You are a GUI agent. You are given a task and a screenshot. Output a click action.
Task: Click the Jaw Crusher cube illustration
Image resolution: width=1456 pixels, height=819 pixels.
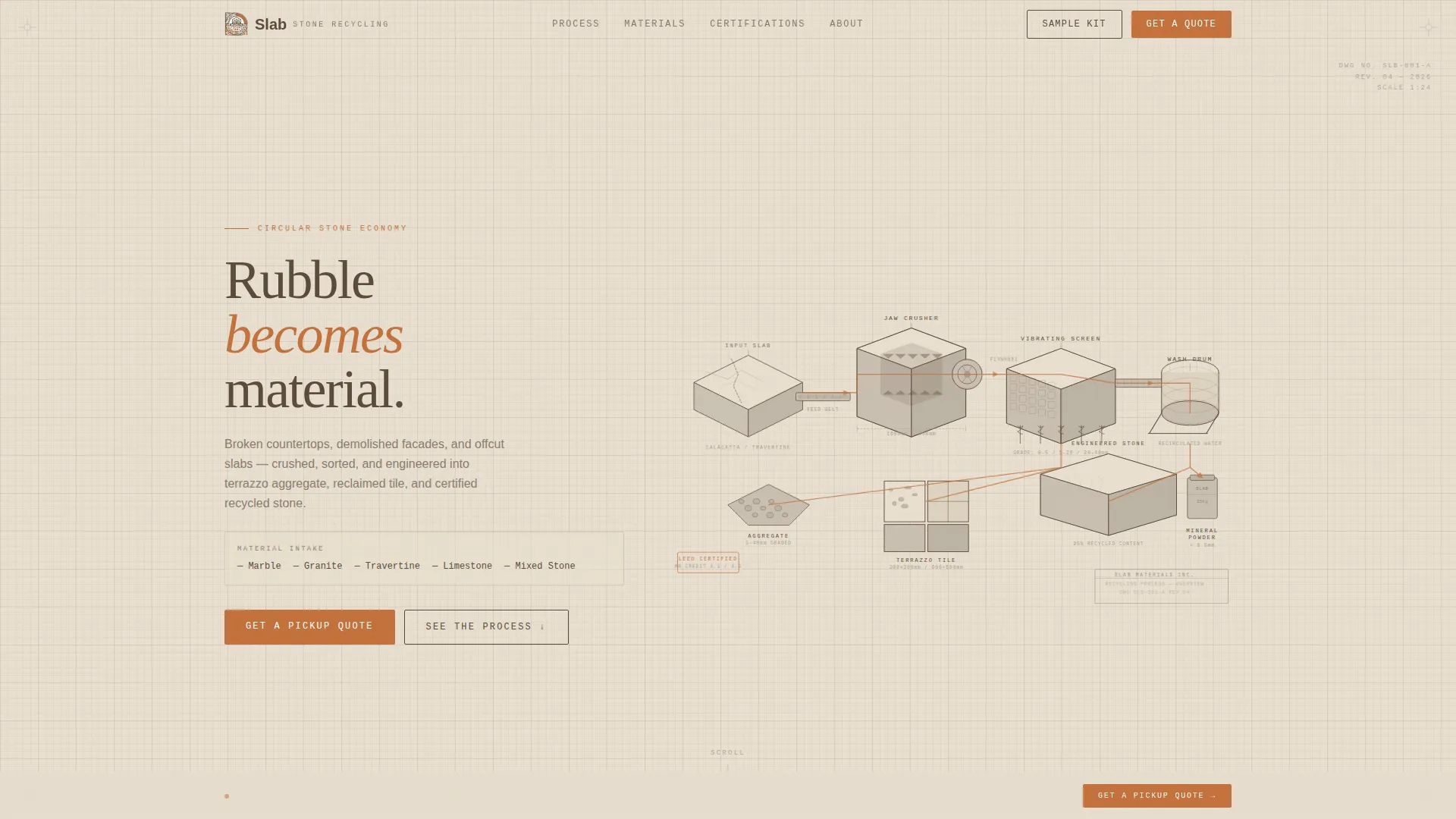[x=911, y=382]
